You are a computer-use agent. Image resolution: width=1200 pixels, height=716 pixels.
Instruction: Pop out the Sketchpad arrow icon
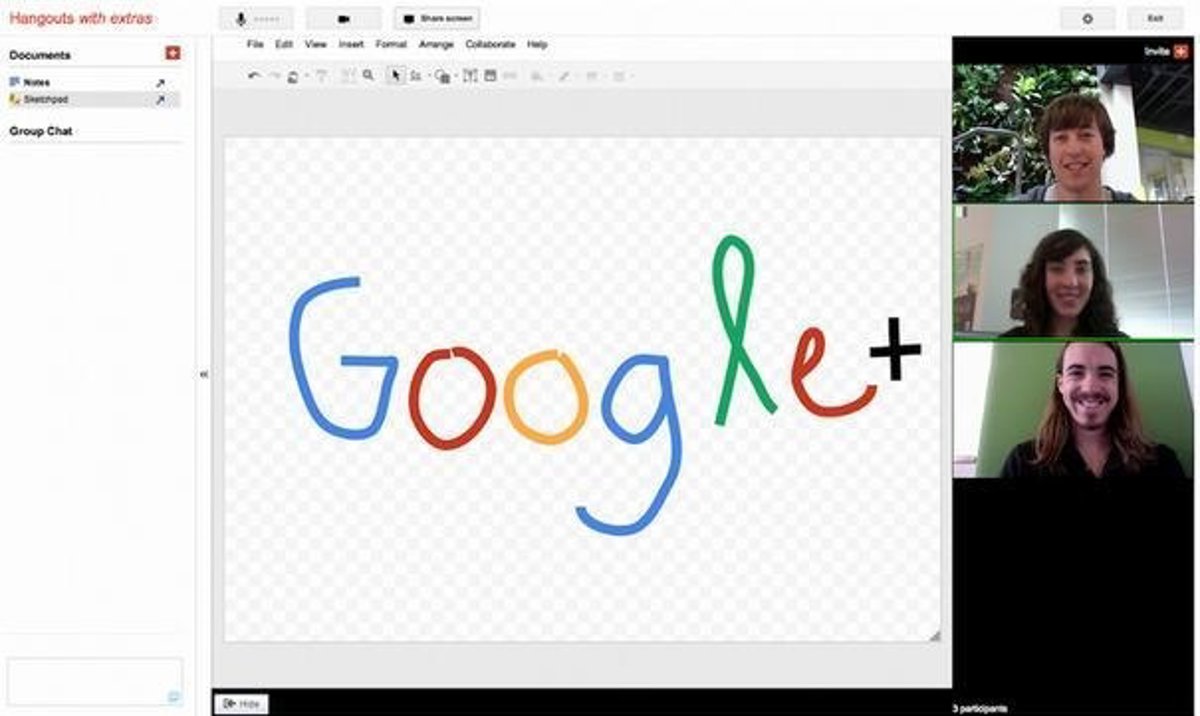(160, 100)
